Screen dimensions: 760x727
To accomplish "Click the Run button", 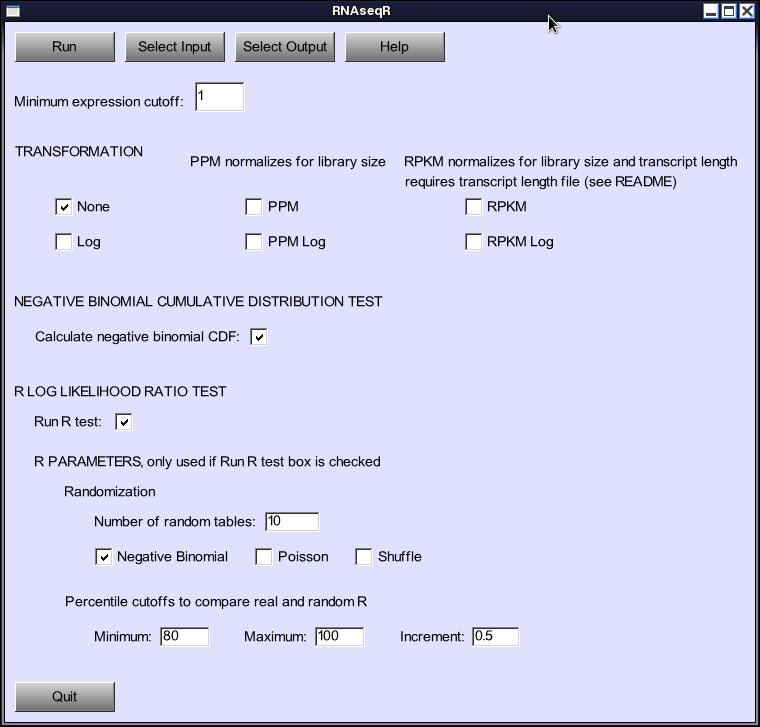I will [x=65, y=47].
